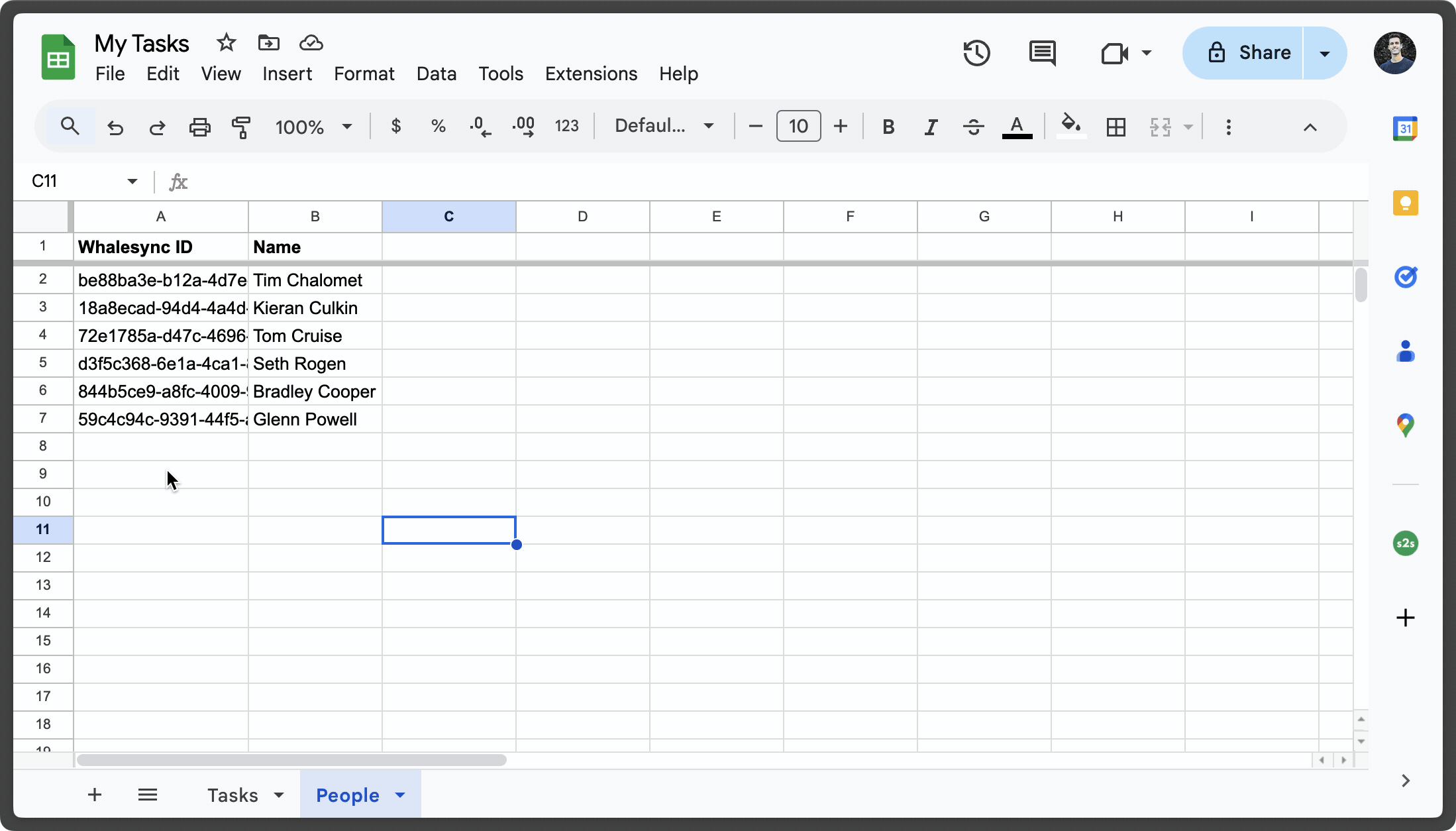Image resolution: width=1456 pixels, height=831 pixels.
Task: Click the paint format roller icon
Action: pyautogui.click(x=241, y=127)
